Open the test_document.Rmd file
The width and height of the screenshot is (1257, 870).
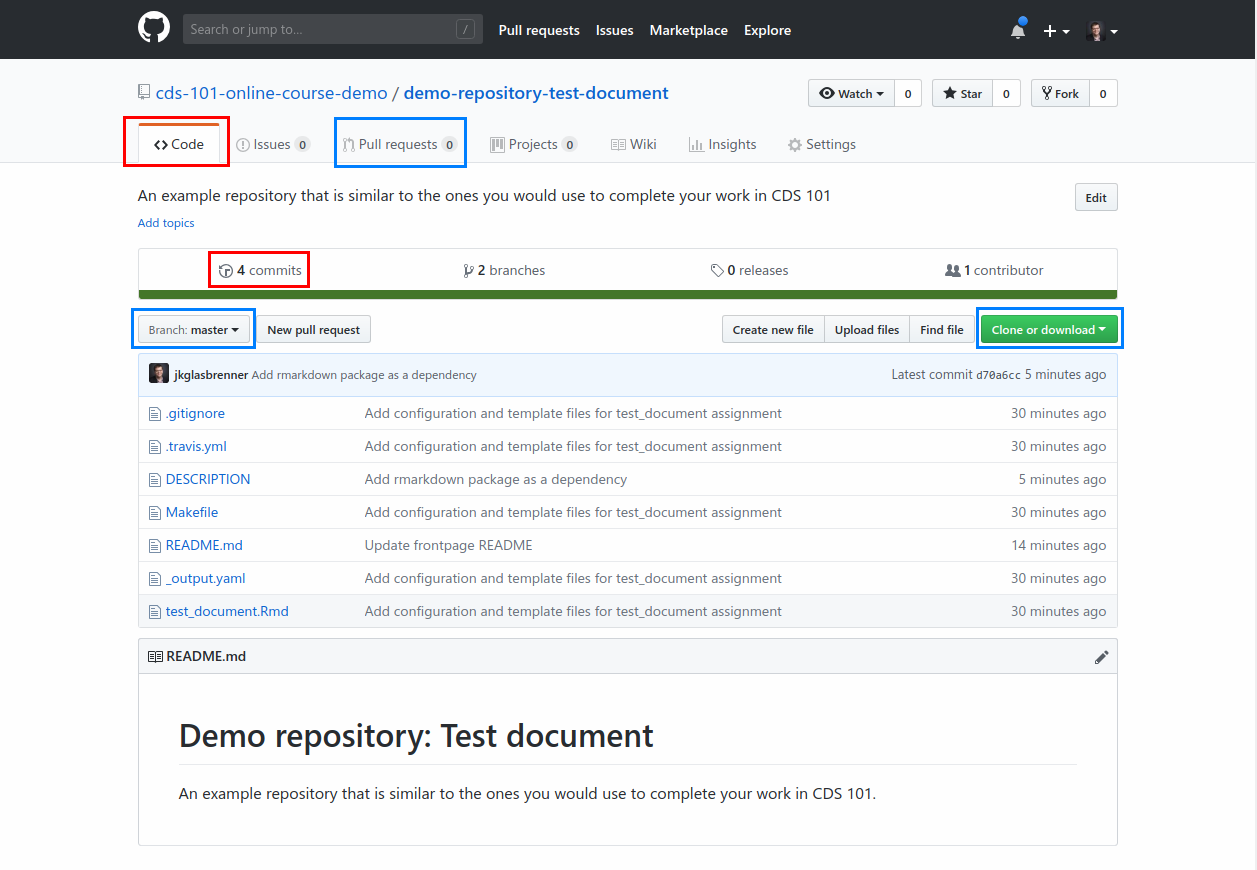(227, 611)
